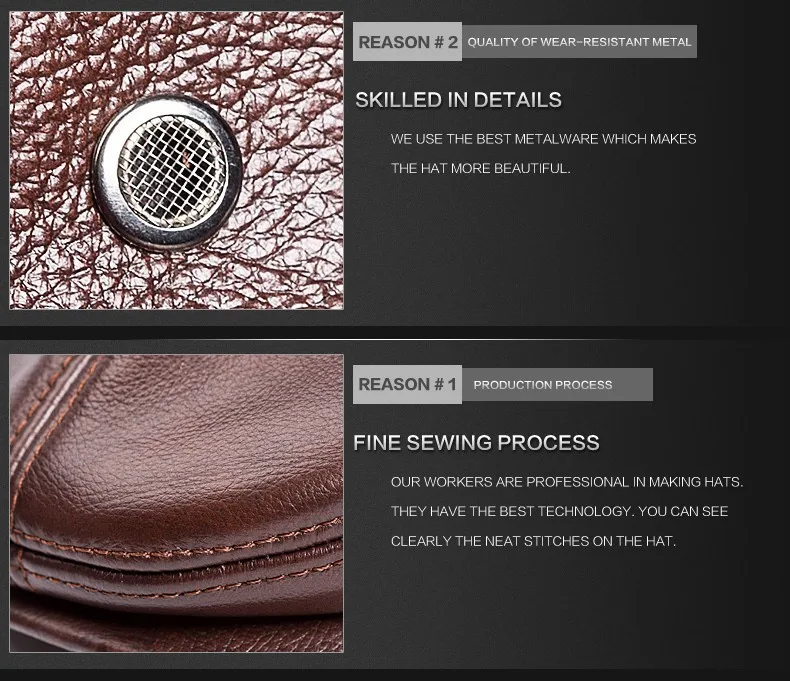Click the SKILLED IN DETAILS heading
The image size is (790, 681).
pos(458,100)
